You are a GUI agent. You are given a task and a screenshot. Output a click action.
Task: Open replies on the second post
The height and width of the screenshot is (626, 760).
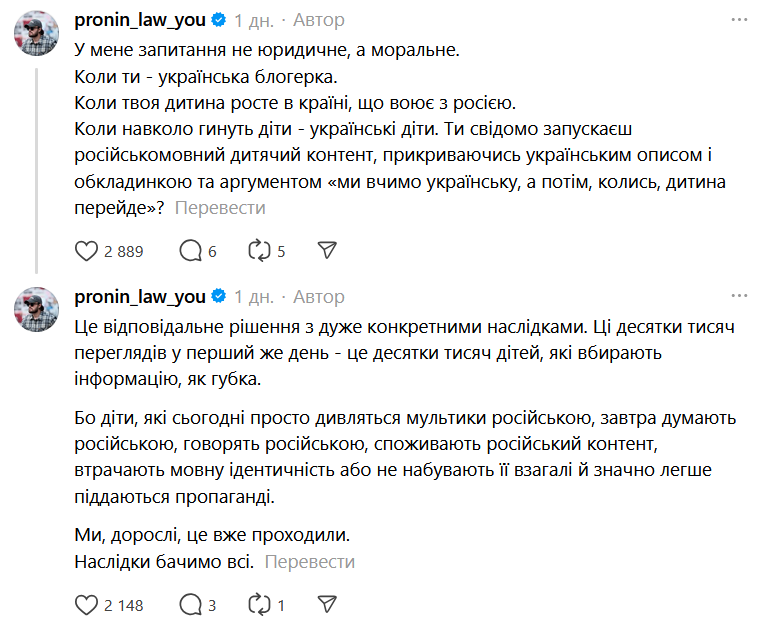(190, 605)
